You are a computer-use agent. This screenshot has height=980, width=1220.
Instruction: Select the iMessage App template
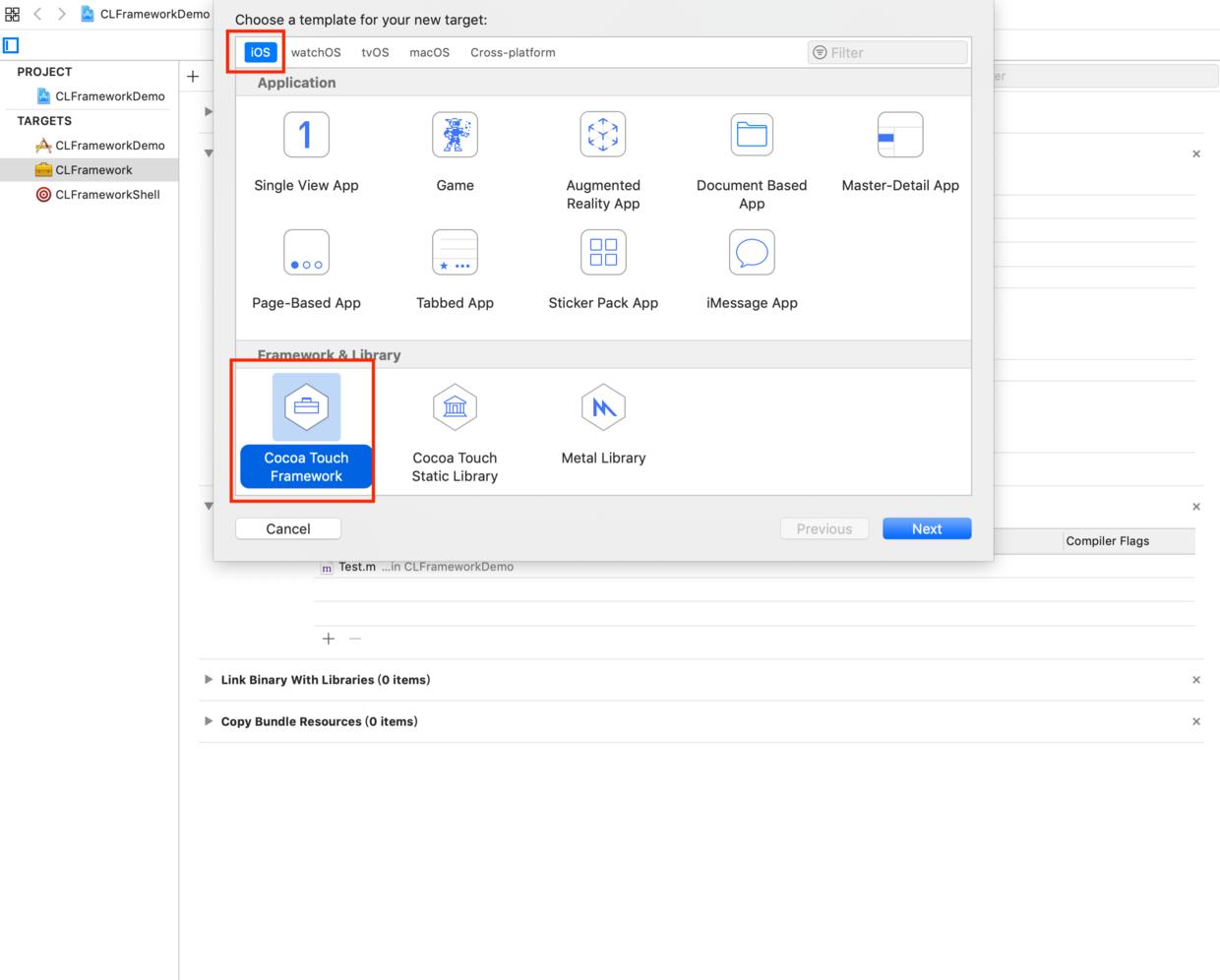coord(752,271)
